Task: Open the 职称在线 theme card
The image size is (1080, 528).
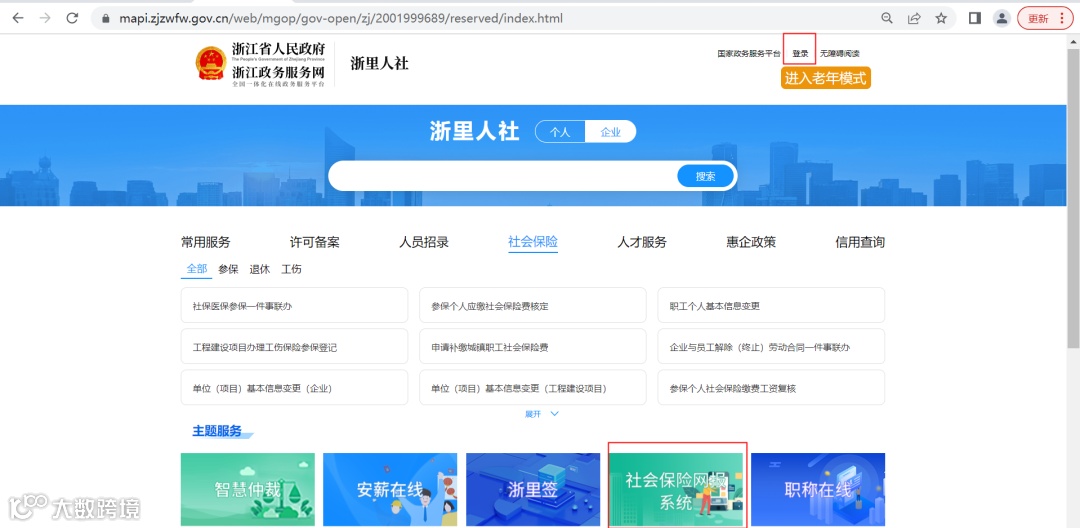Action: pos(818,489)
